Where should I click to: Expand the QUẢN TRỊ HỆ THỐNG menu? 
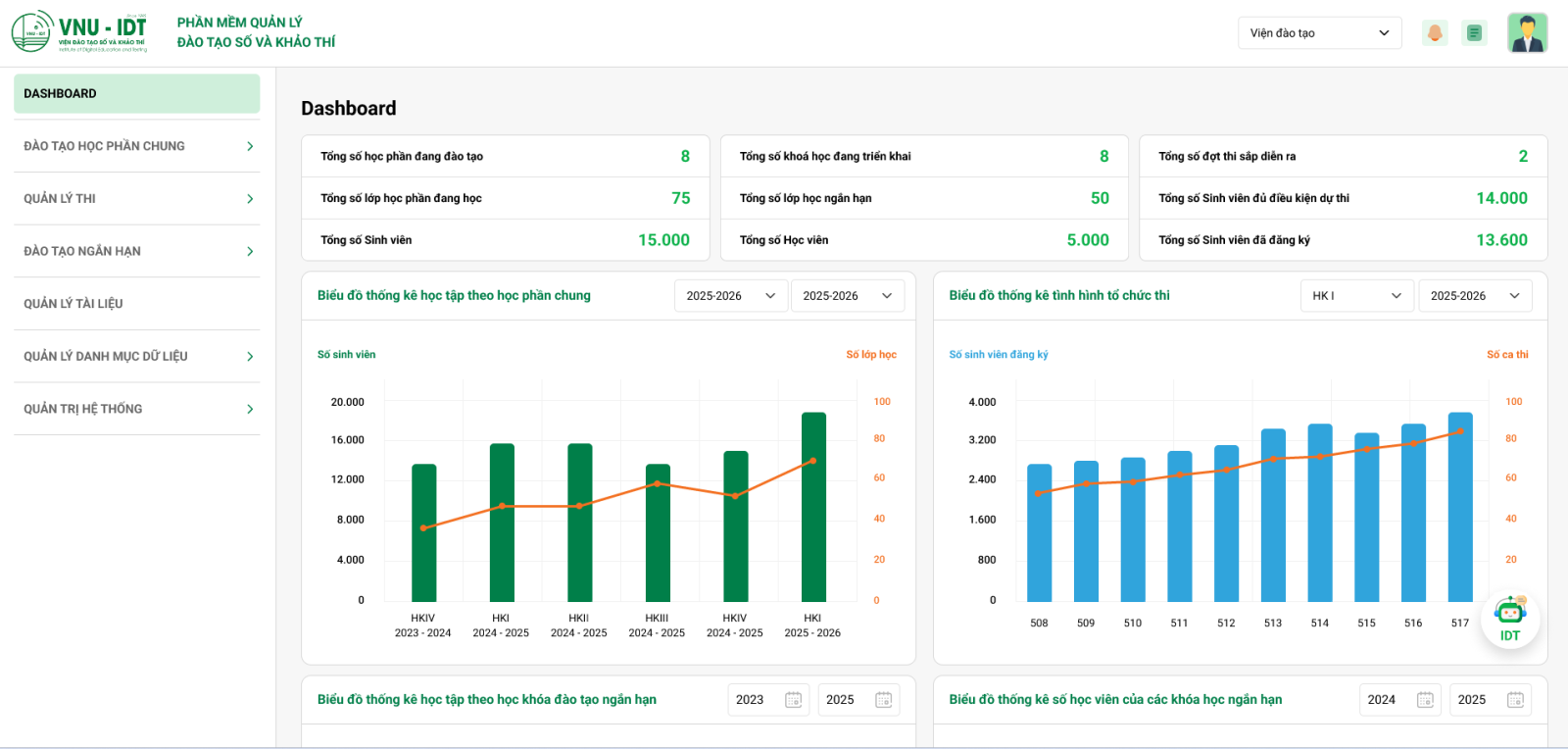pyautogui.click(x=136, y=409)
